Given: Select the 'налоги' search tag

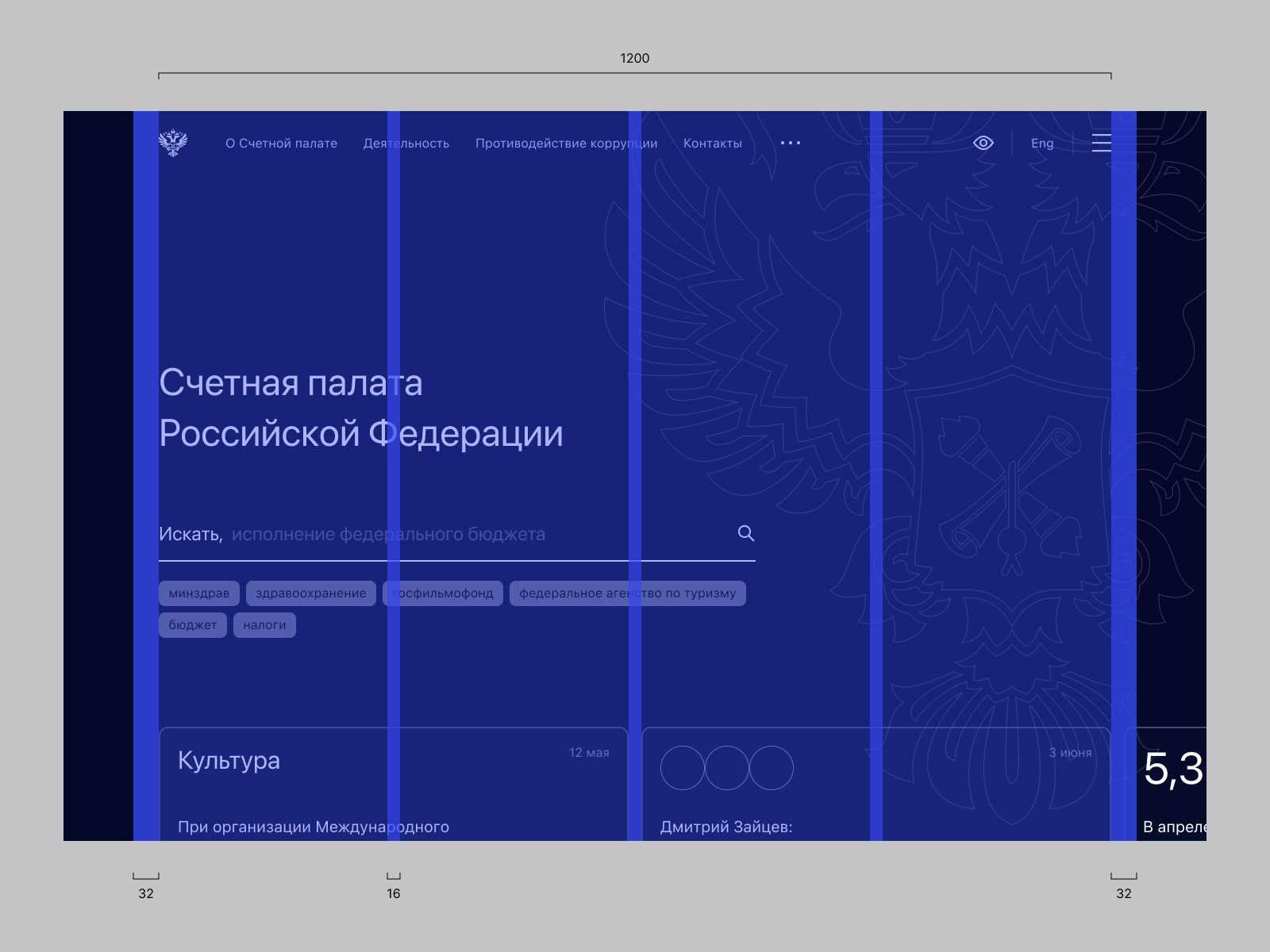Looking at the screenshot, I should pos(264,625).
